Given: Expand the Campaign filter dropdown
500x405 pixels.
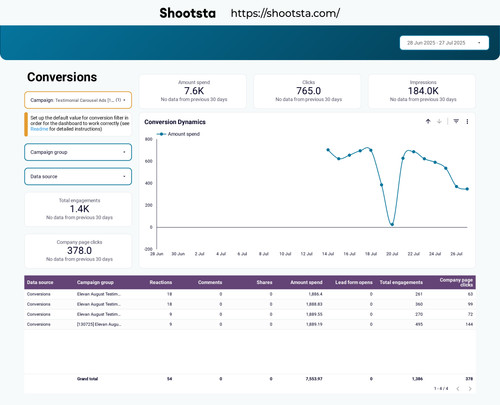Looking at the screenshot, I should coord(78,100).
